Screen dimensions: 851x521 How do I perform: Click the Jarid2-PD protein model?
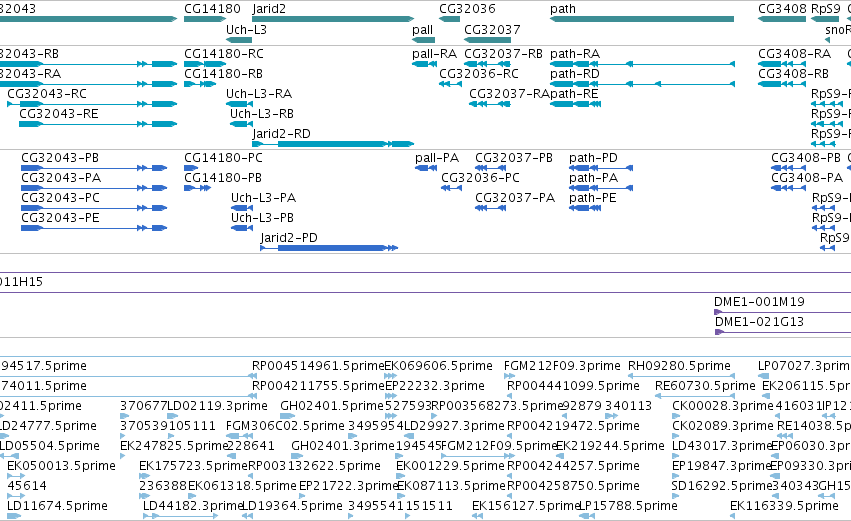[329, 248]
